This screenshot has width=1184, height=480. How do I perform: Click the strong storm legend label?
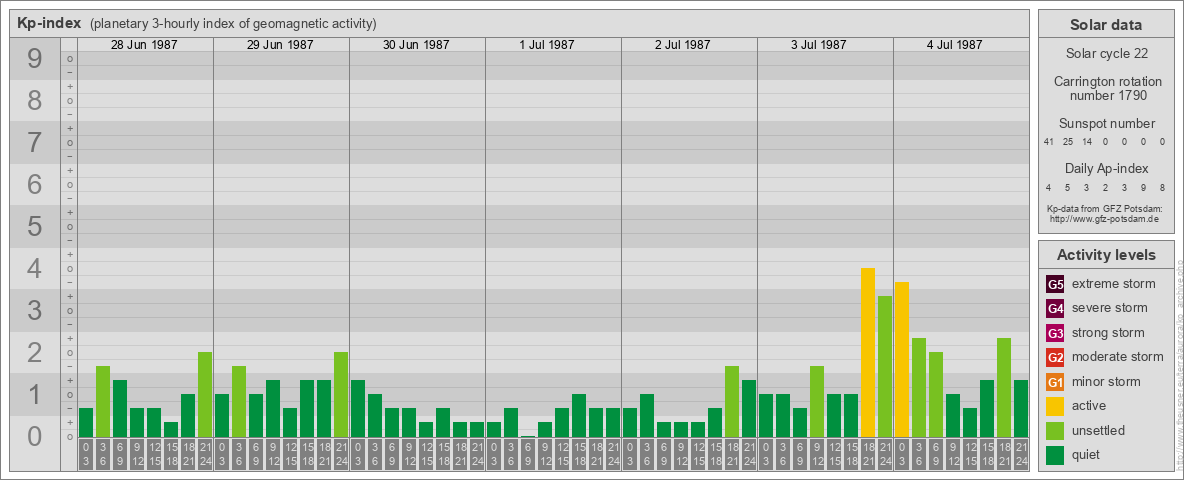click(x=1108, y=333)
